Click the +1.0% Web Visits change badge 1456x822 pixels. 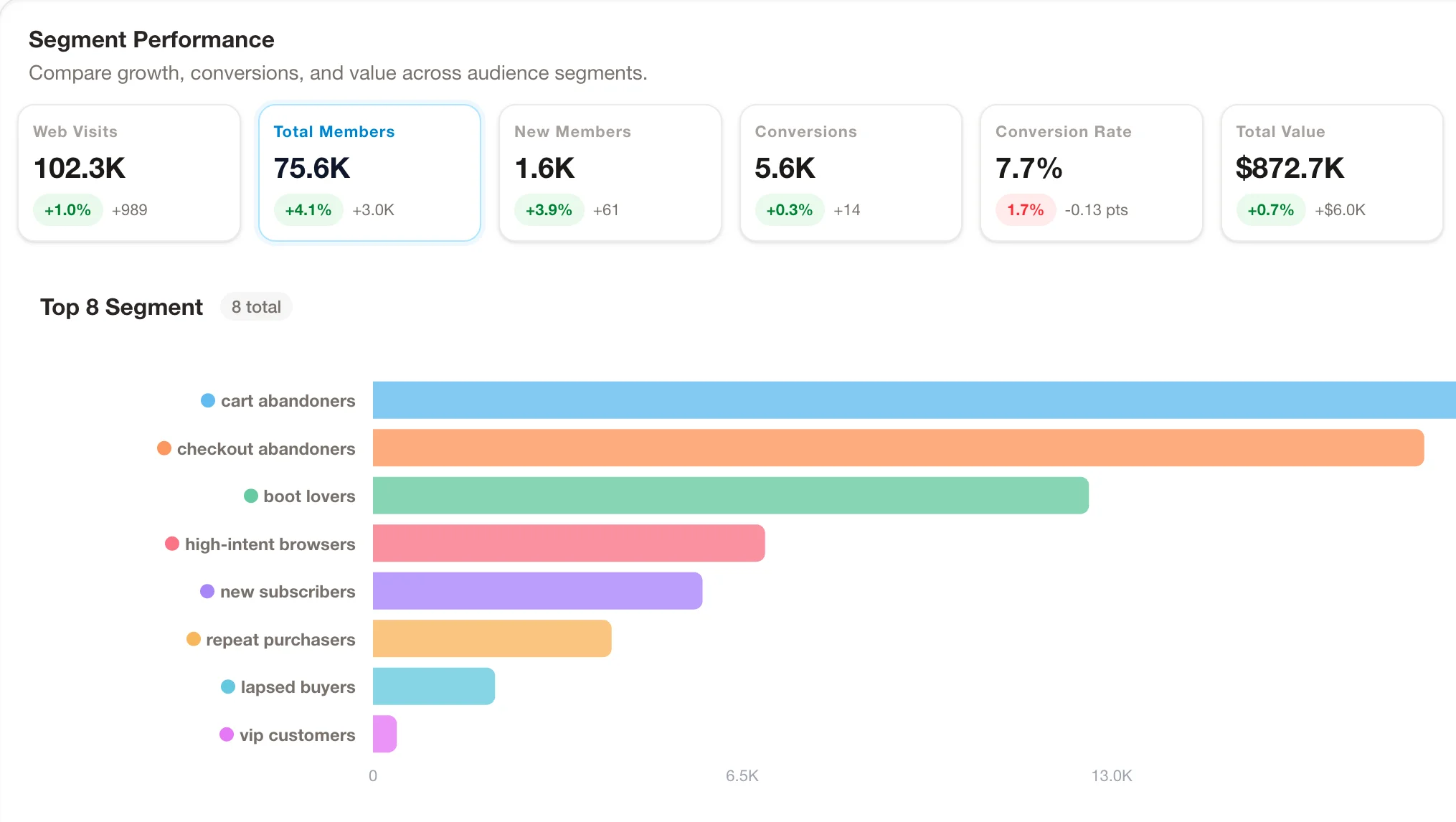point(67,210)
